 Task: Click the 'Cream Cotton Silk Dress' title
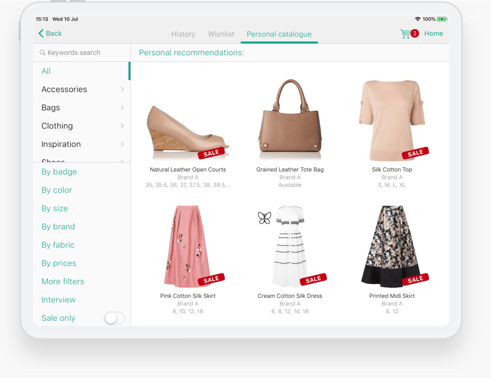pyautogui.click(x=290, y=296)
